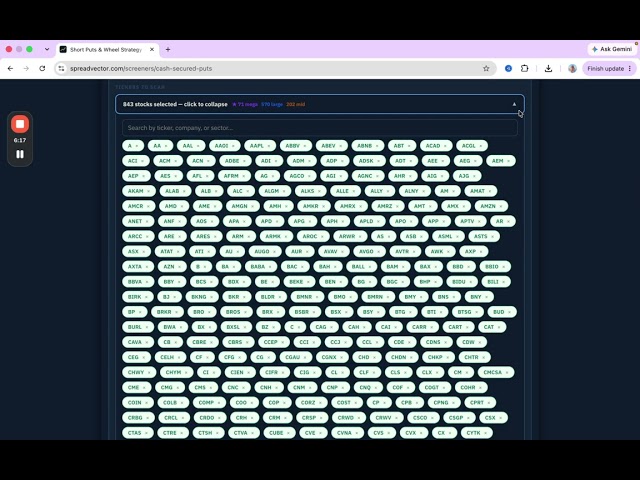Click the BMY ticker chip
Viewport: 640px width, 480px height.
click(x=413, y=297)
